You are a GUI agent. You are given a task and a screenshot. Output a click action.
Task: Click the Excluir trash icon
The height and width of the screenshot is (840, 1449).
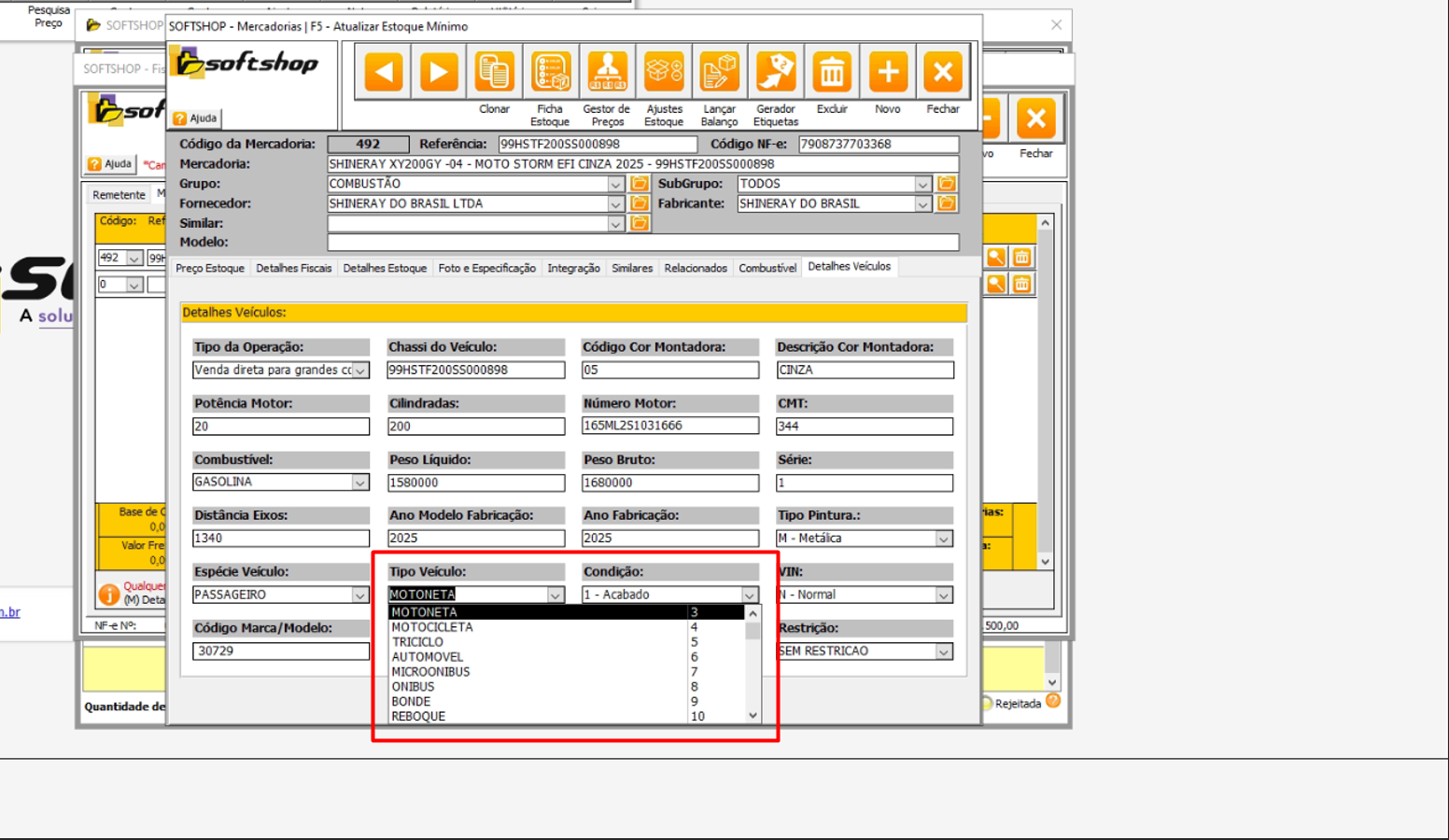832,72
